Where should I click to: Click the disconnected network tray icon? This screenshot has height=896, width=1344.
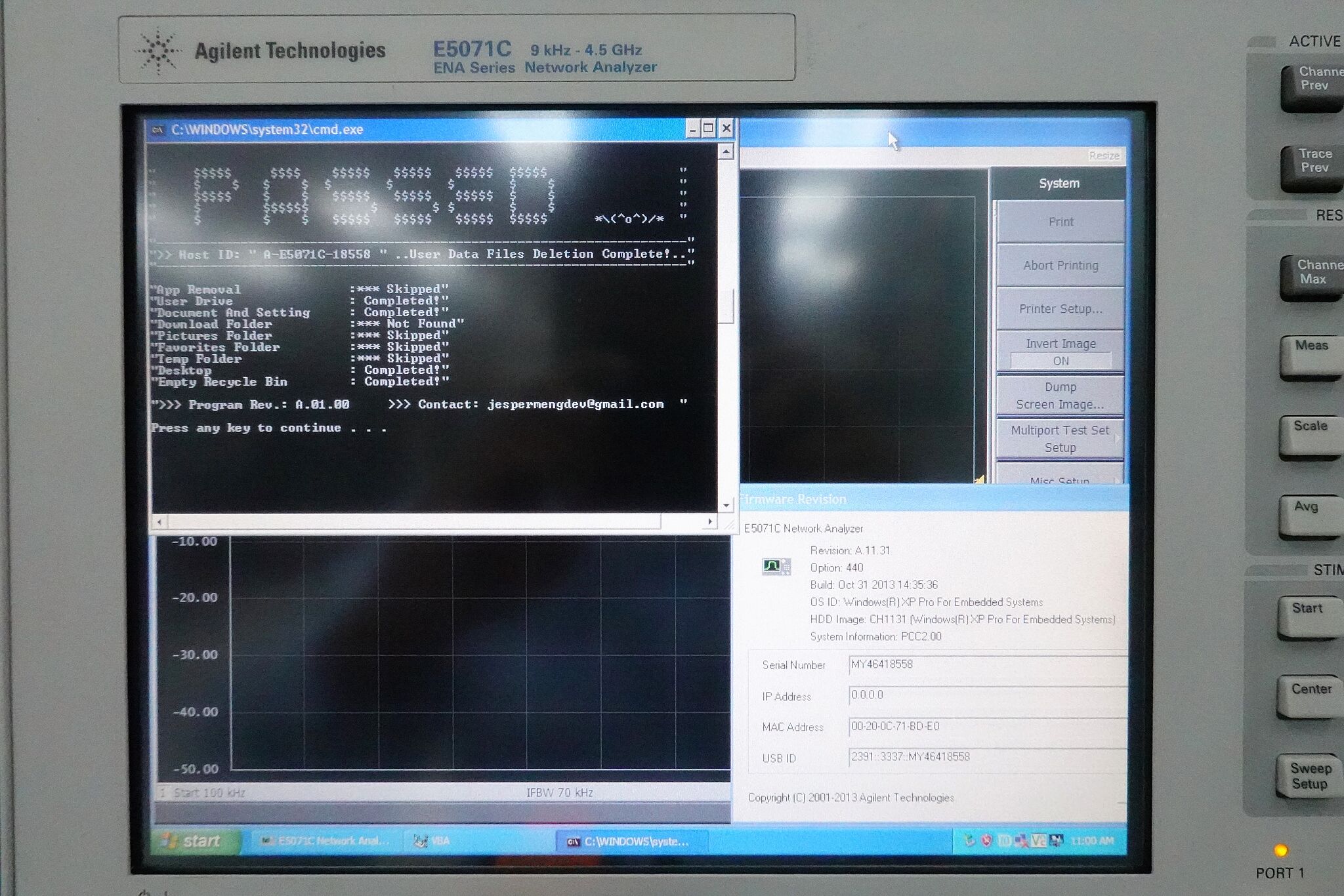[x=1020, y=840]
